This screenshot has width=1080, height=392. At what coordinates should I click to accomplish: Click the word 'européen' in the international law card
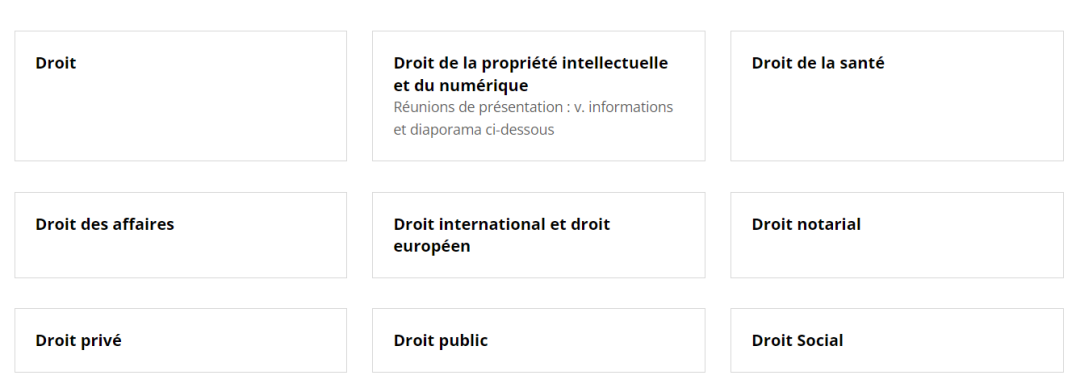tap(432, 247)
